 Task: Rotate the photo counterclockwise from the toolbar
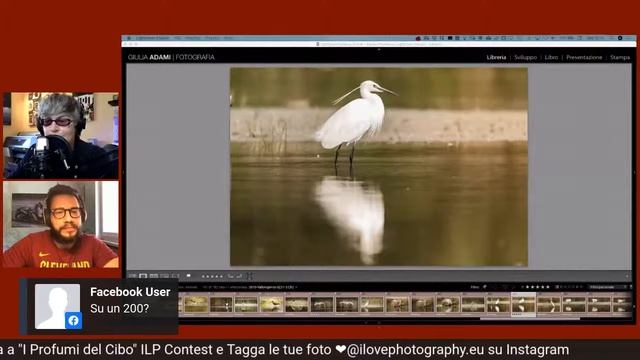(x=230, y=276)
